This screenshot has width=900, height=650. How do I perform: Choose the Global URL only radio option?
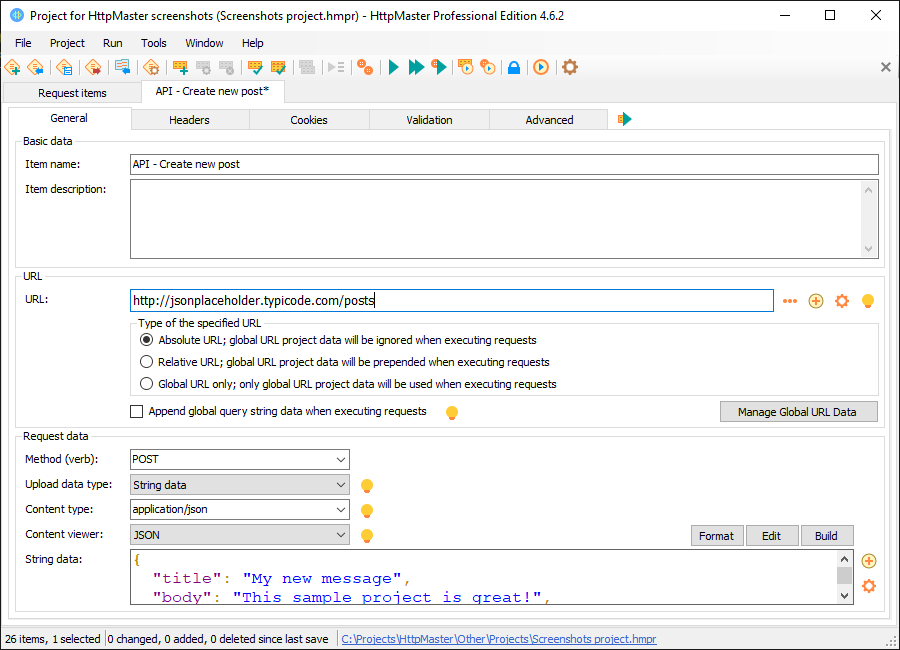[x=147, y=384]
